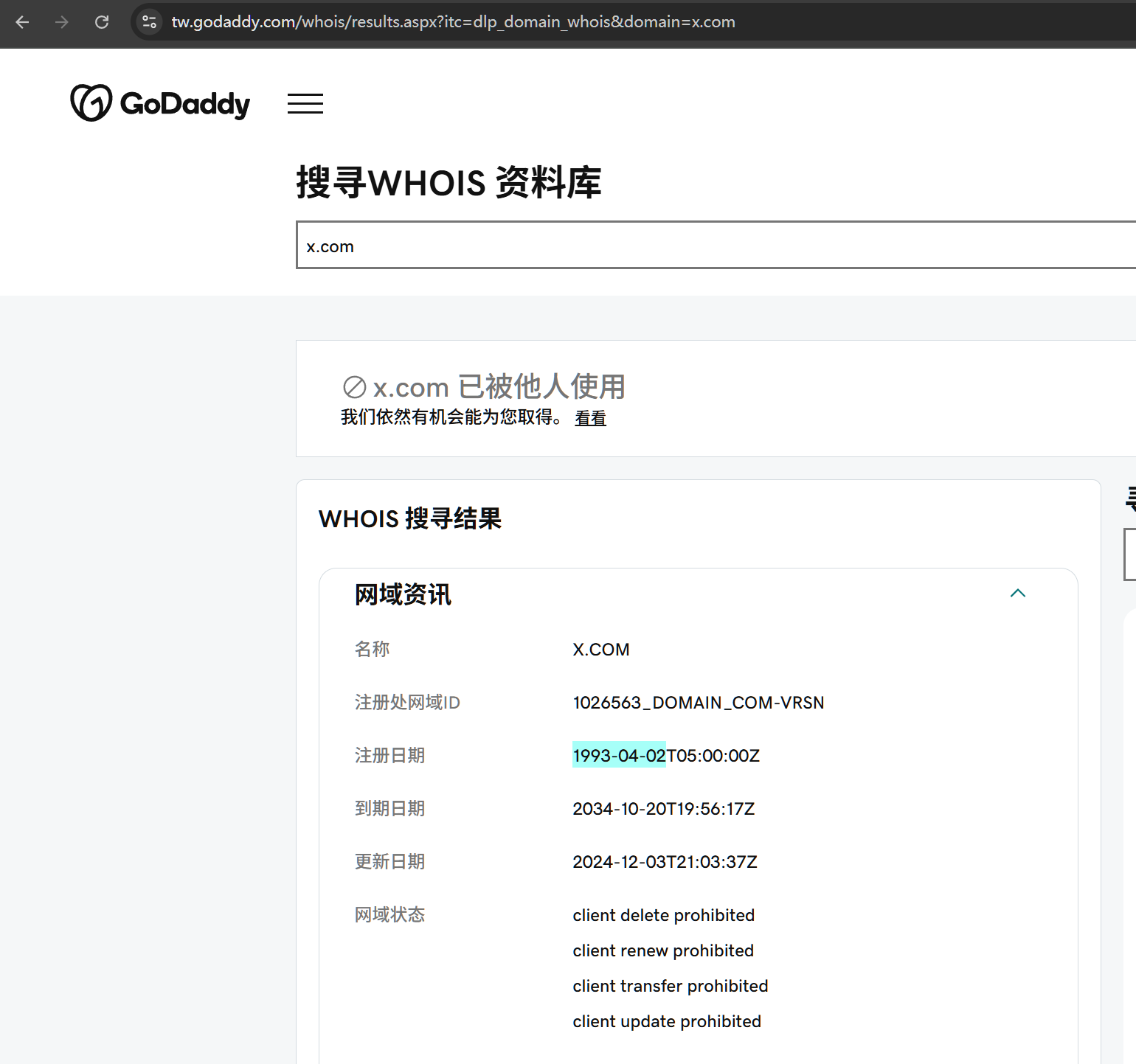Image resolution: width=1136 pixels, height=1064 pixels.
Task: Click the 看看 link
Action: [x=590, y=418]
